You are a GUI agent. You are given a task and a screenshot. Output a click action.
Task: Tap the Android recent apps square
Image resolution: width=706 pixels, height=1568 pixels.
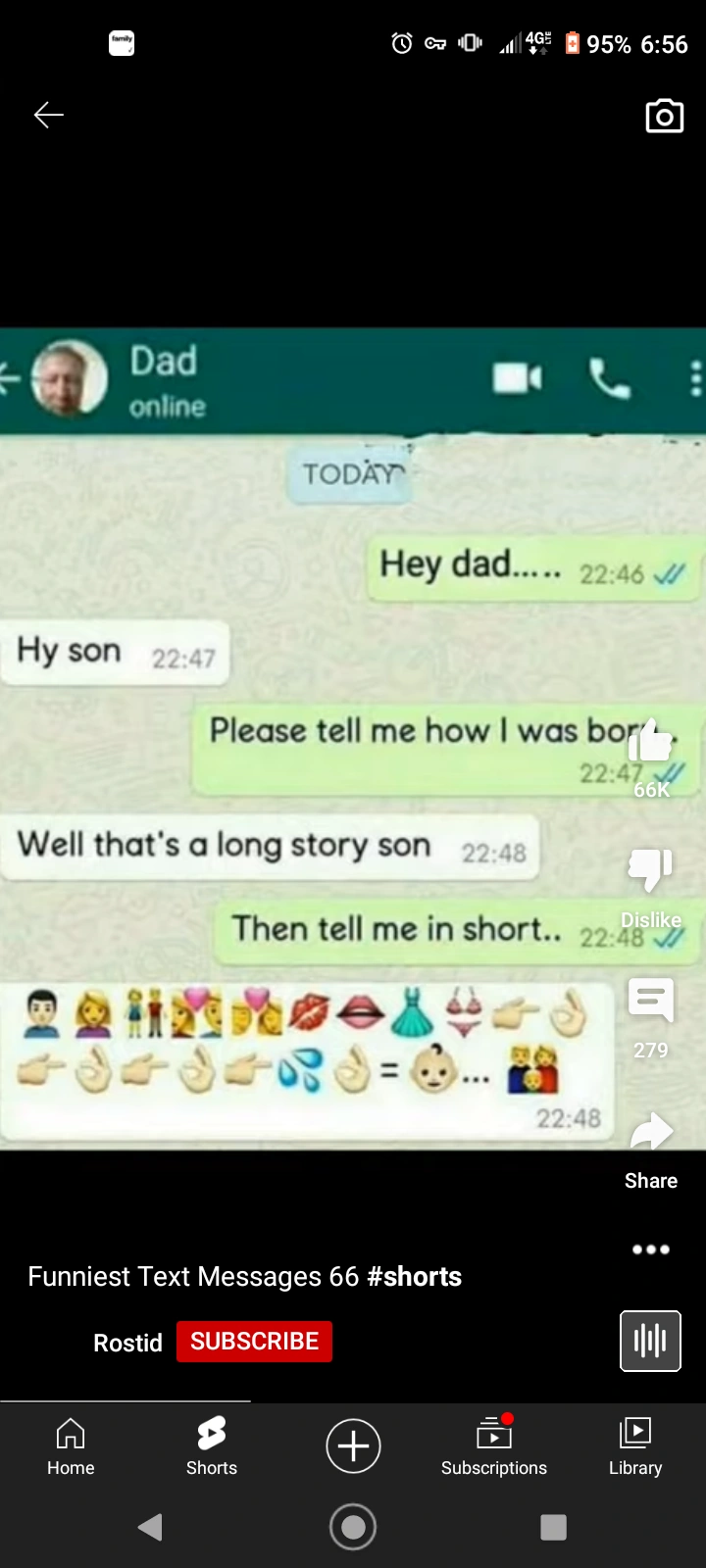(554, 1527)
